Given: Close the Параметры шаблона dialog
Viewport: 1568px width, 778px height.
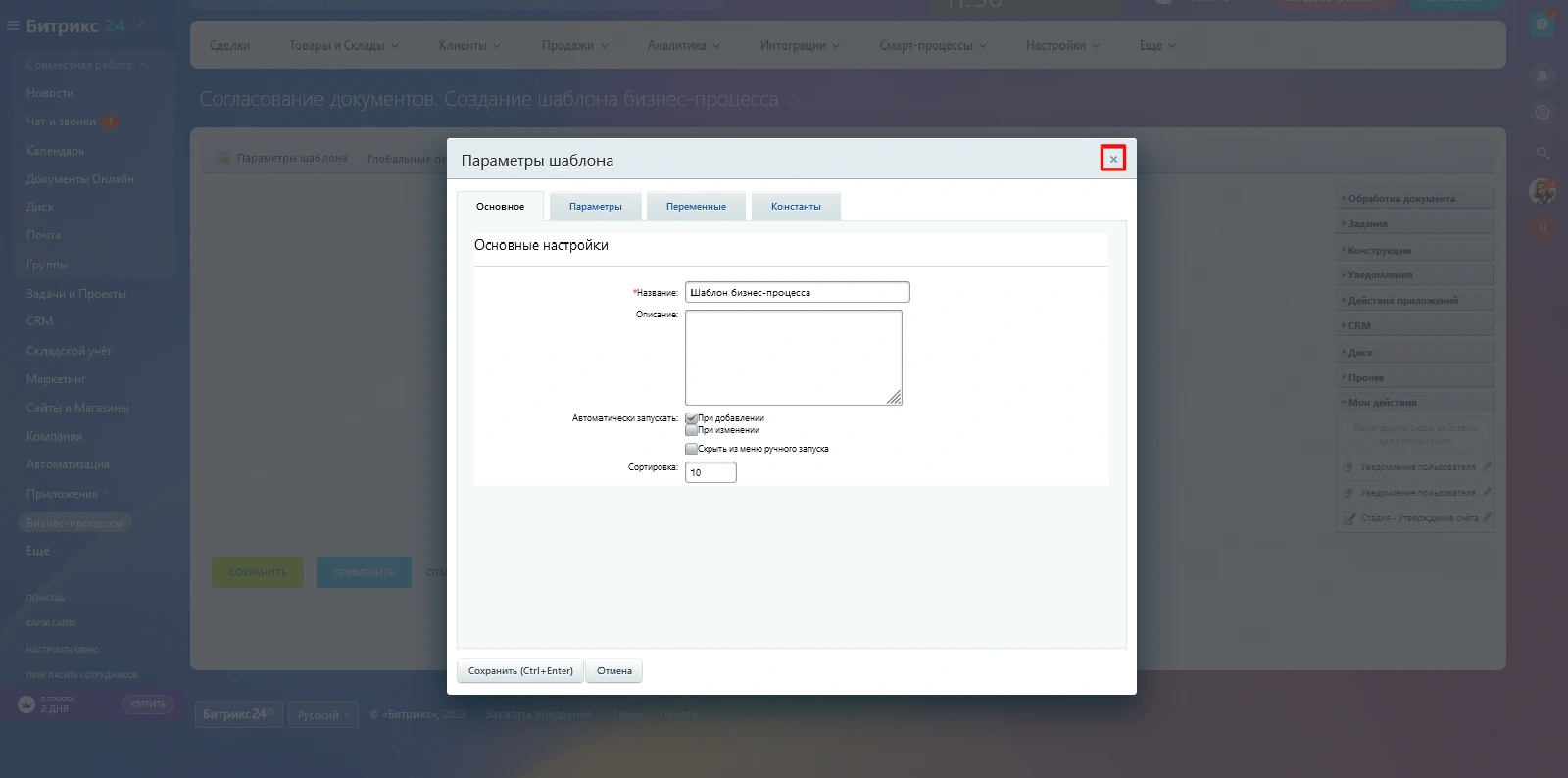Looking at the screenshot, I should 1112,159.
